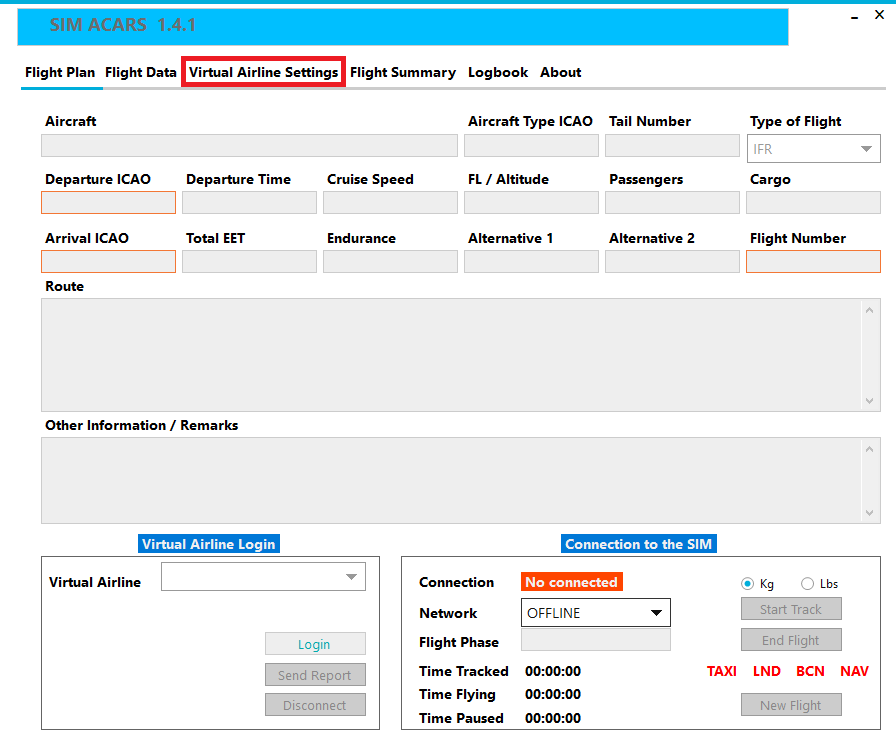Viewport: 896px width, 740px height.
Task: Click the Departure ICAO field
Action: click(x=108, y=203)
